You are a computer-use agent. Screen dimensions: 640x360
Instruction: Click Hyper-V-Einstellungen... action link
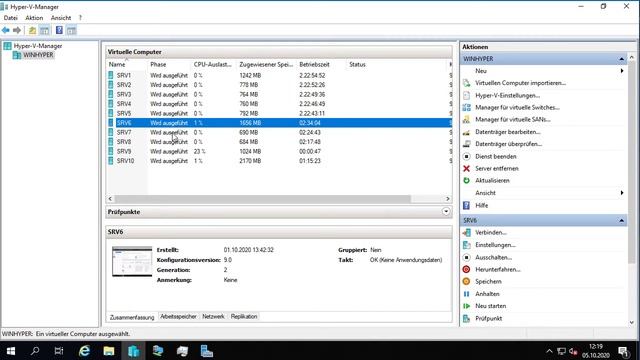(x=507, y=95)
